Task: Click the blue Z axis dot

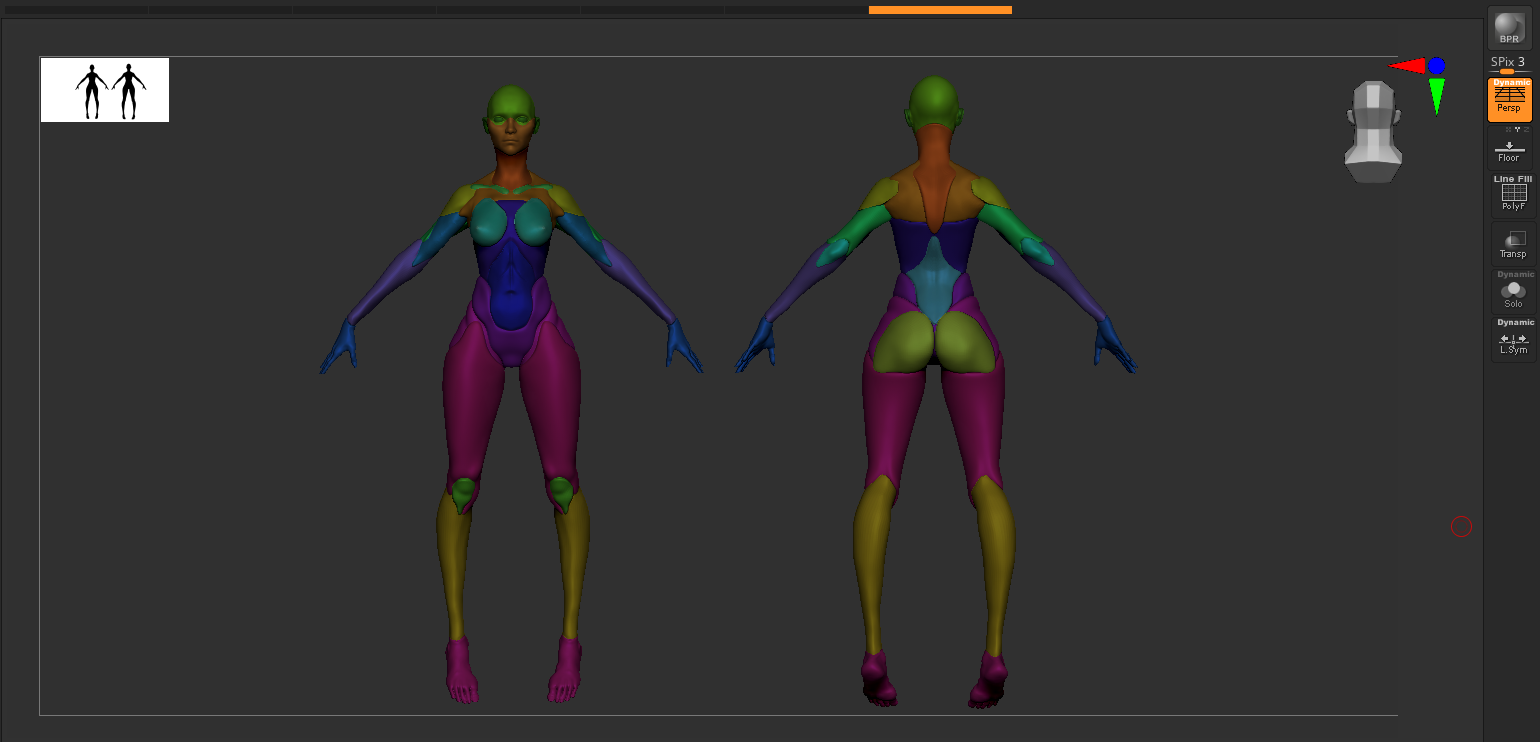Action: (x=1437, y=66)
